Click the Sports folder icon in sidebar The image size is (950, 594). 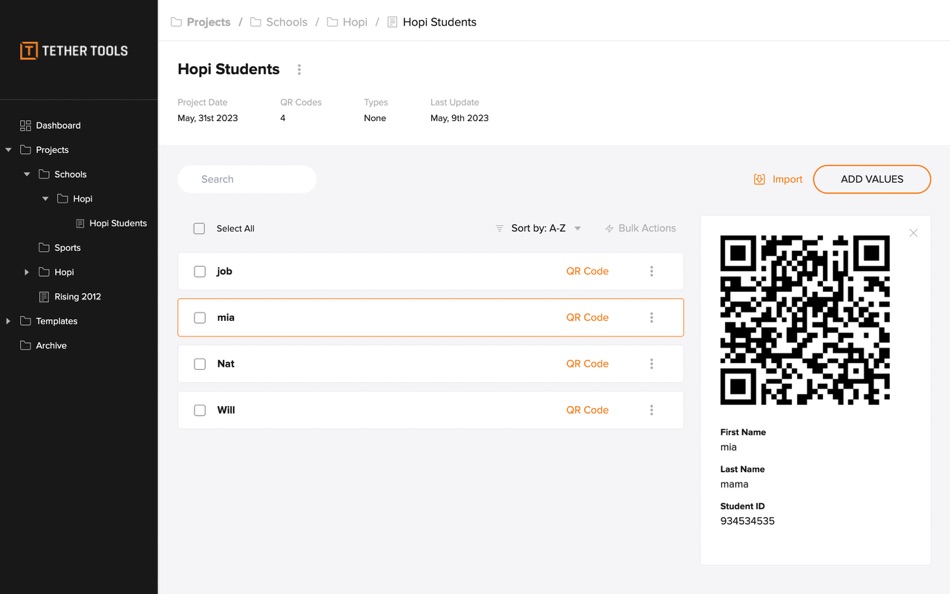coord(44,247)
